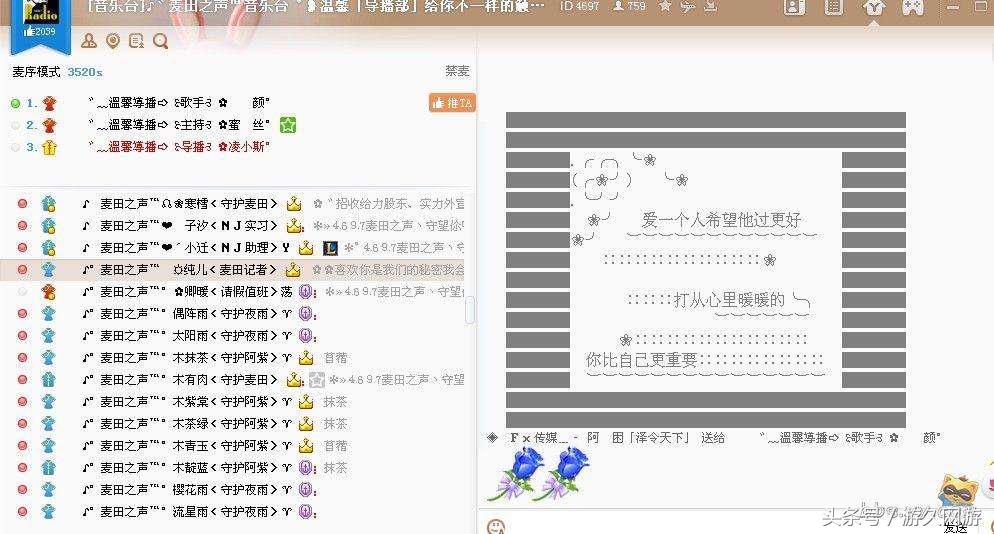Open the shirt skin icon in header
Viewport: 994px width, 534px height.
pos(874,7)
